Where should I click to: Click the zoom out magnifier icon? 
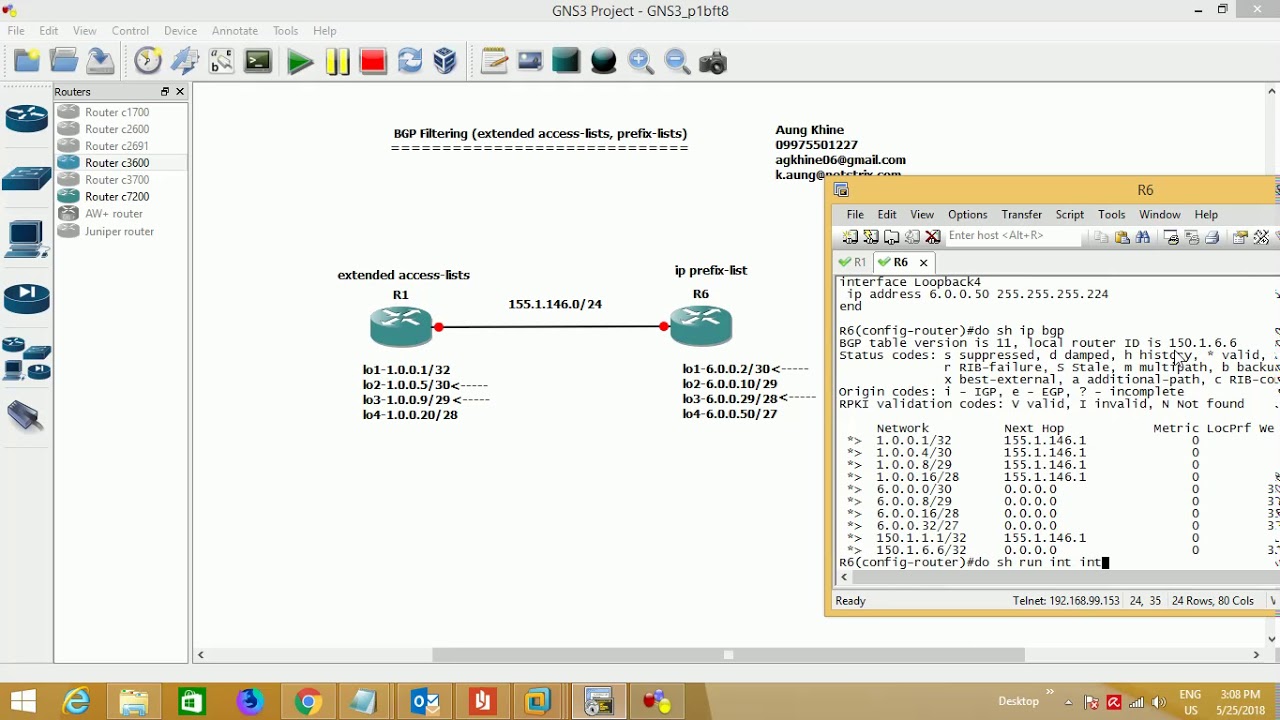pyautogui.click(x=677, y=62)
